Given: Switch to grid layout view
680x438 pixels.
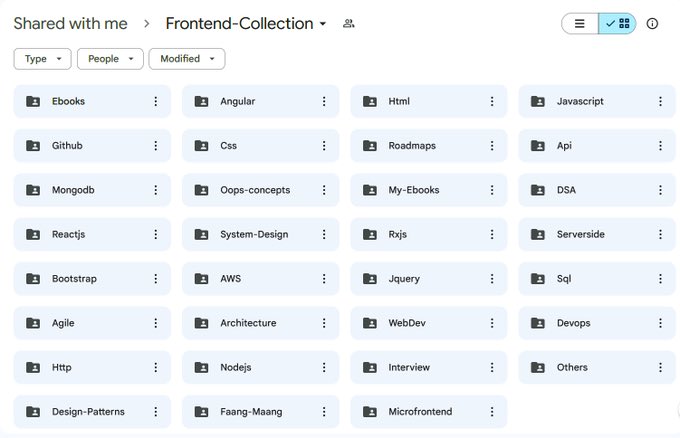Looking at the screenshot, I should point(617,23).
